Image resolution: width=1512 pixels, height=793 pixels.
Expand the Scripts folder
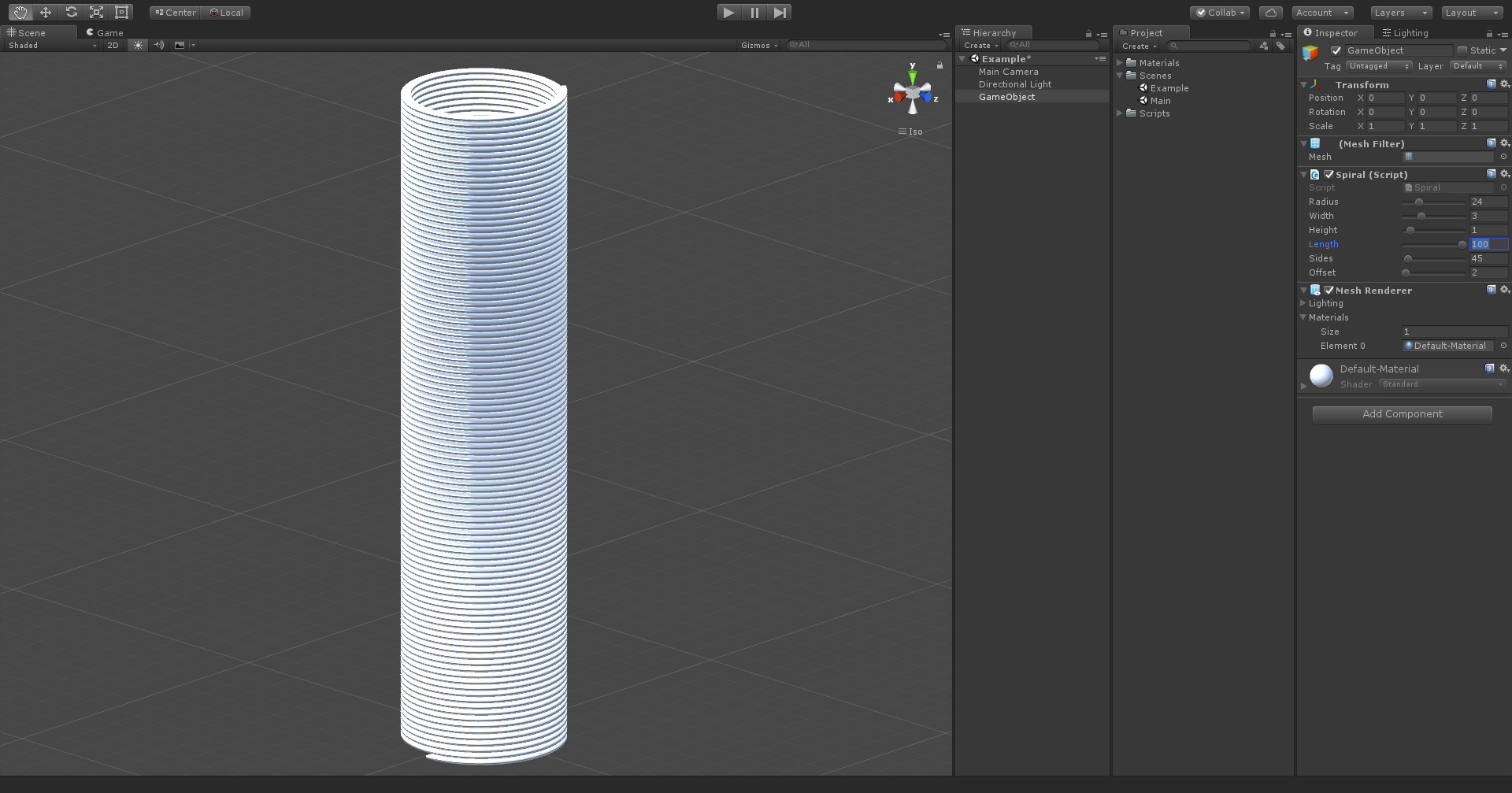[1120, 113]
